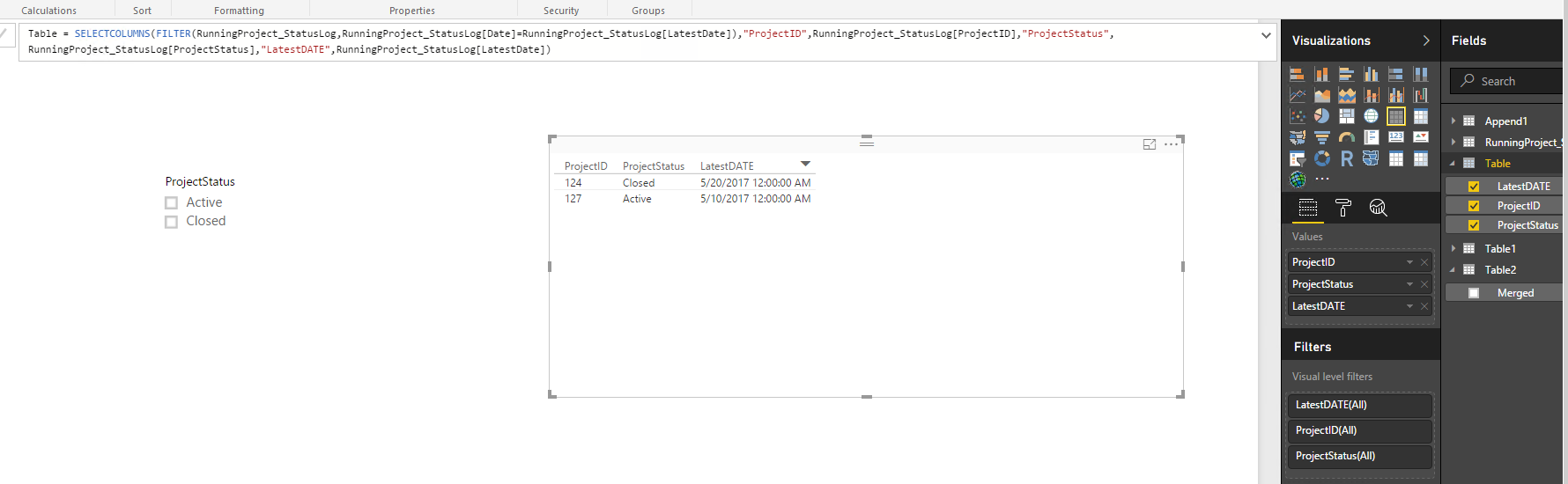1568x484 pixels.
Task: Open the LatestDATE(All) visual filter
Action: coord(1359,405)
